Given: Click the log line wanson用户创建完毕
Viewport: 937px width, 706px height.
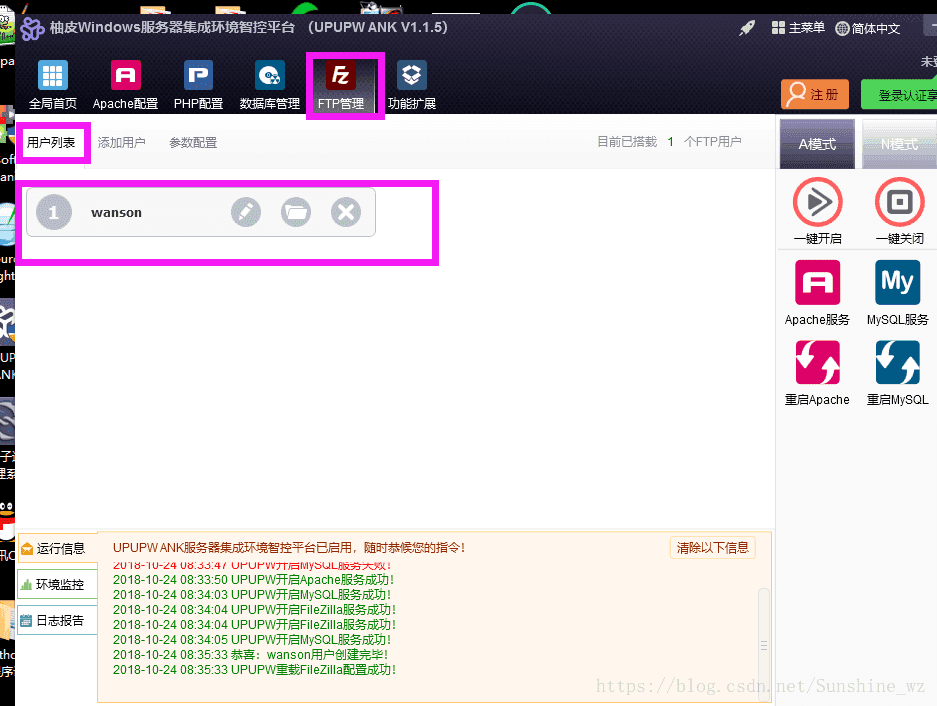Looking at the screenshot, I should point(251,655).
